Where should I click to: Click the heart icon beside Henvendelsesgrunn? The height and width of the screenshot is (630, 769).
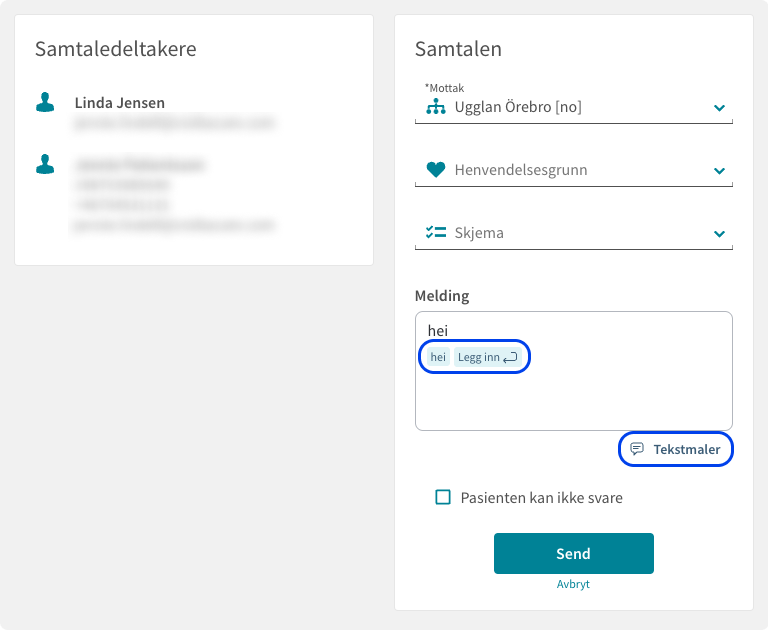436,169
